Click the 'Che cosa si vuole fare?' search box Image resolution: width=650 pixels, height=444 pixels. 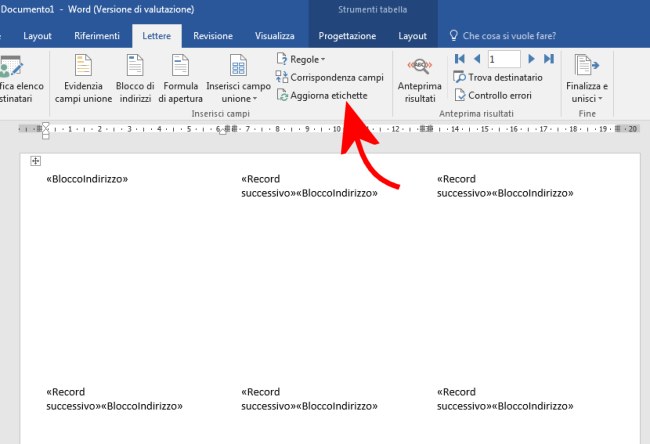tap(512, 36)
